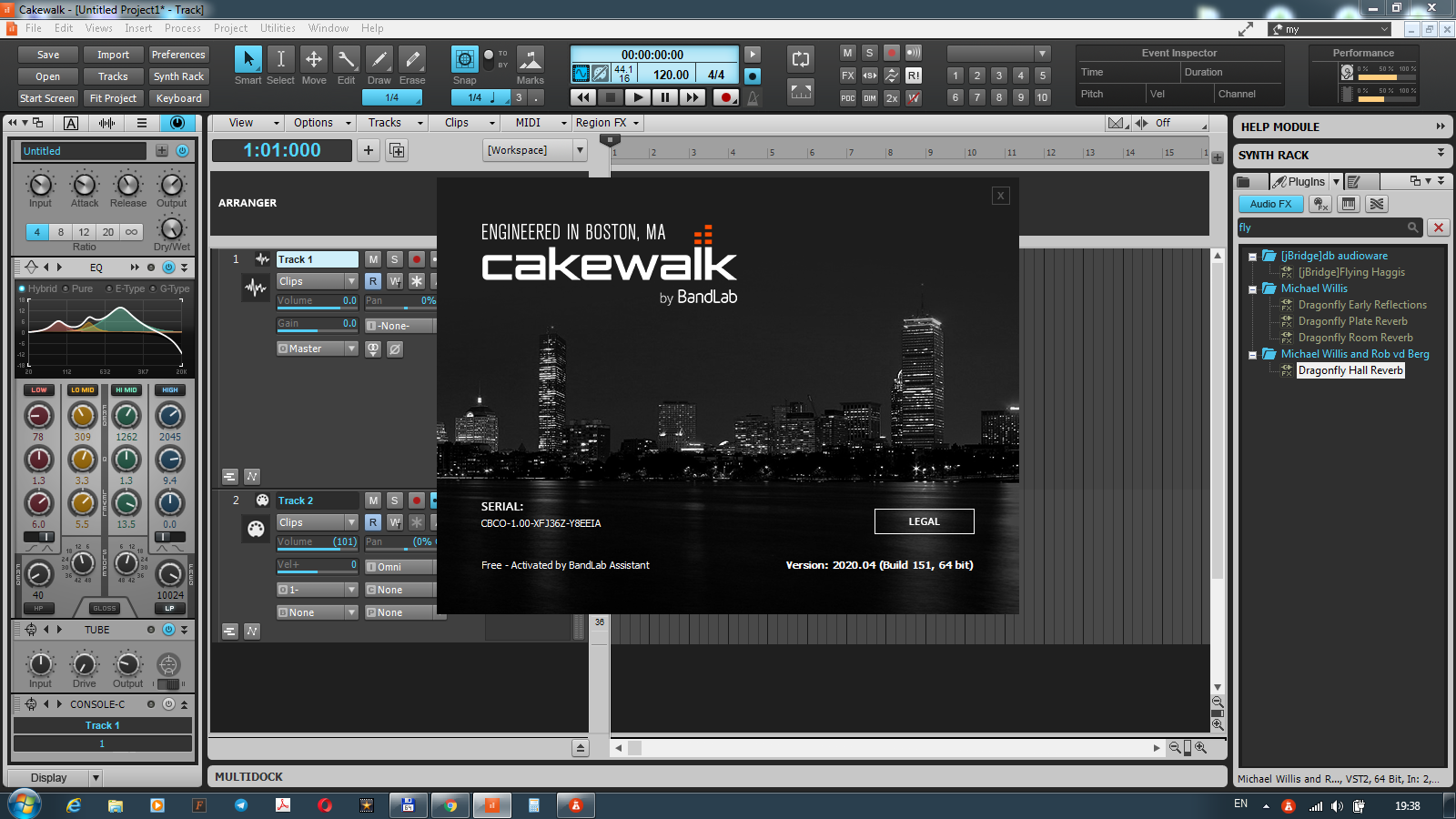This screenshot has width=1456, height=819.
Task: Open the Track 1 Master output dropdown
Action: (318, 349)
